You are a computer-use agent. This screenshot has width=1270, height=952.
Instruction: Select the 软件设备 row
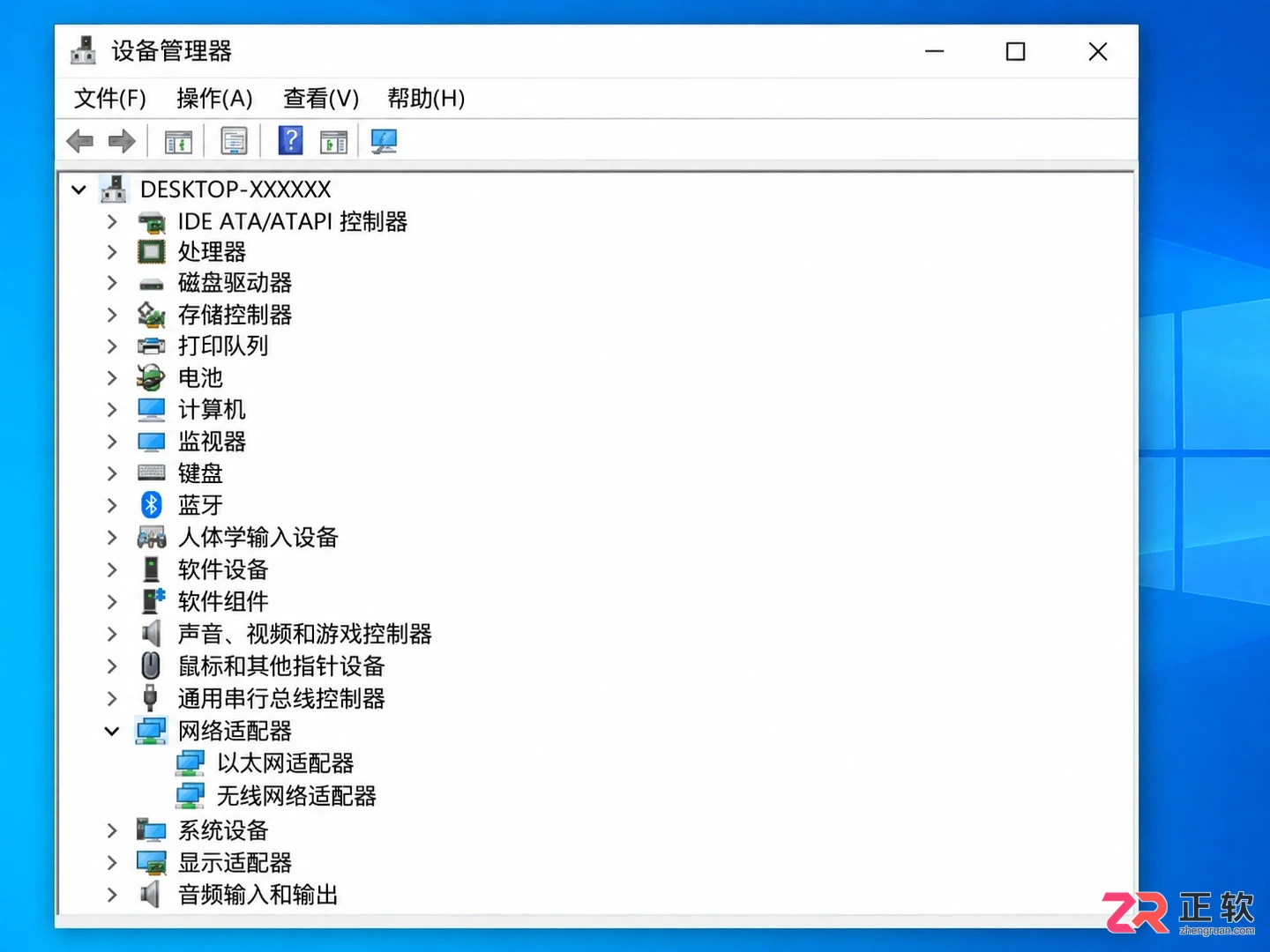223,569
